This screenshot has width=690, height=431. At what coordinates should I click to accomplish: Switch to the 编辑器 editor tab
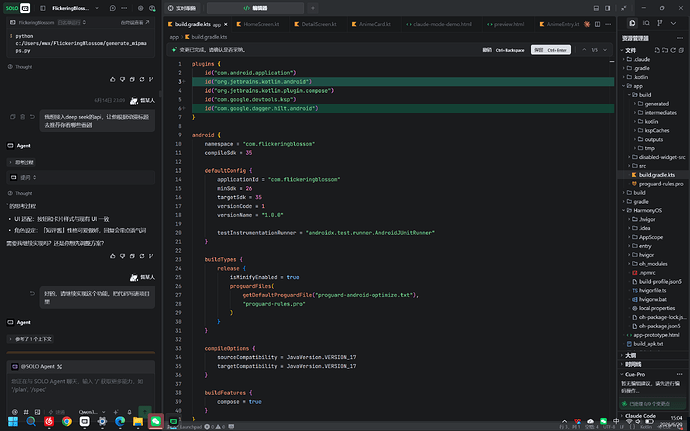pyautogui.click(x=255, y=8)
